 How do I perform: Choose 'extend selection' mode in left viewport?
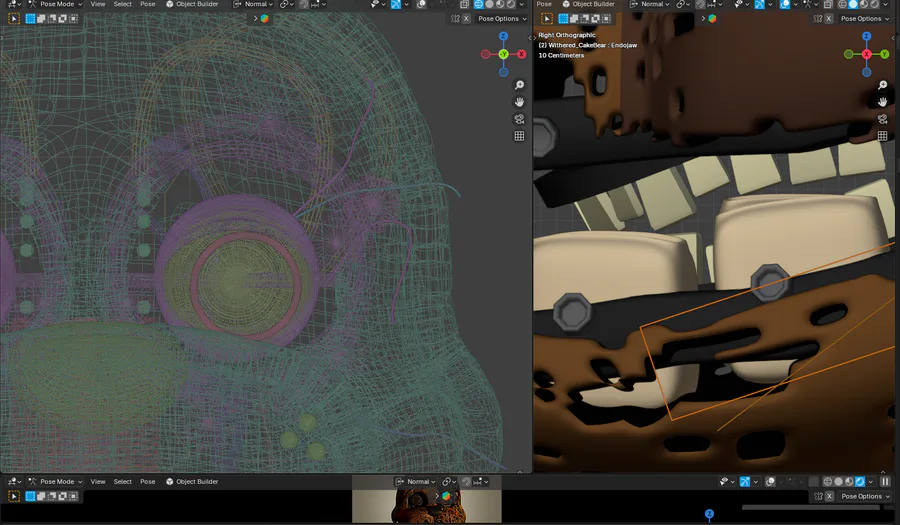tap(41, 18)
